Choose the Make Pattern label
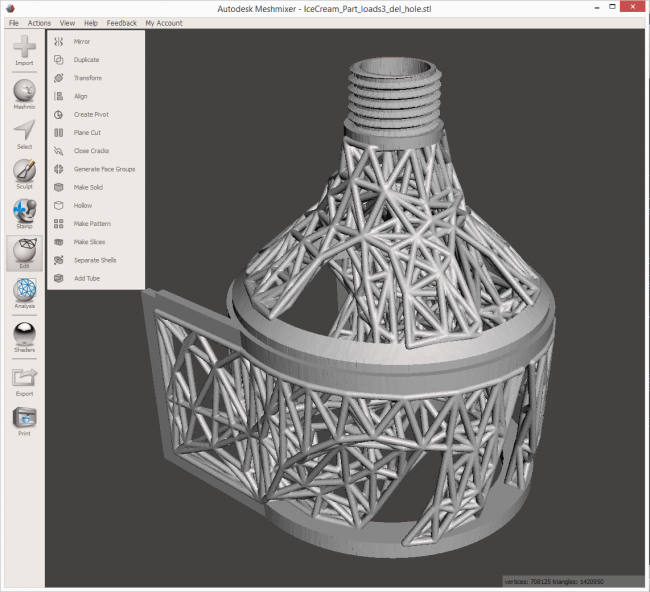 click(x=92, y=224)
